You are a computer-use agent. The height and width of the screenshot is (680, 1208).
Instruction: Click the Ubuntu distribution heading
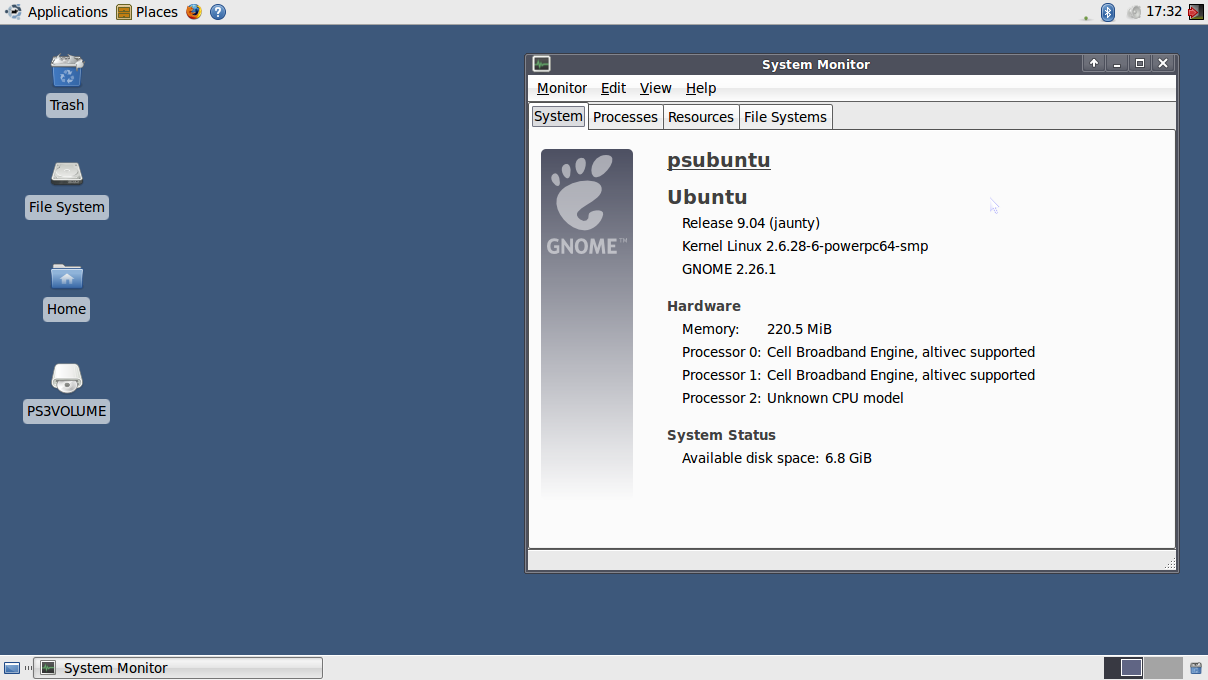point(707,196)
